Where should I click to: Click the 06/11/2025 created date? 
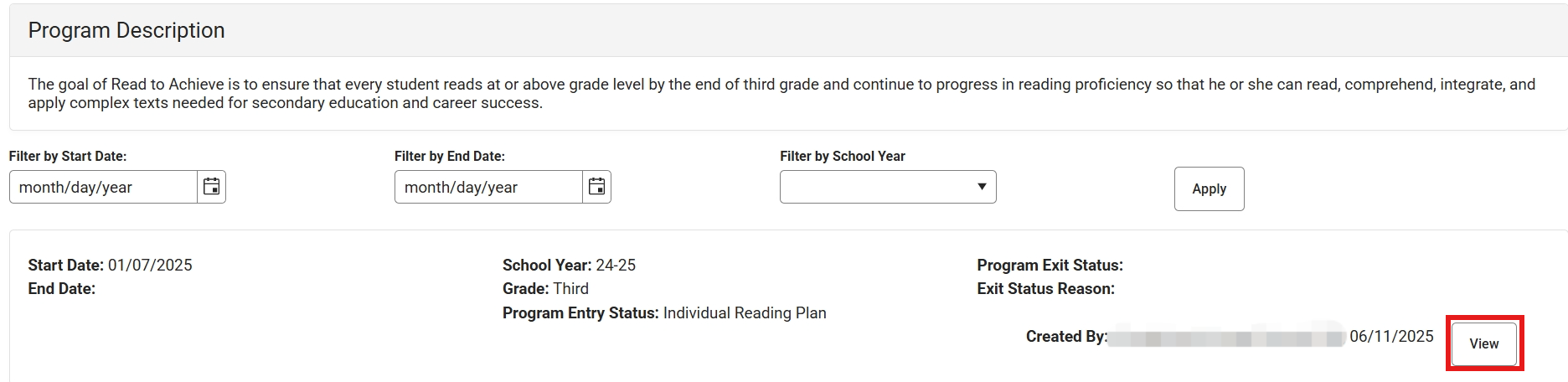[1391, 337]
